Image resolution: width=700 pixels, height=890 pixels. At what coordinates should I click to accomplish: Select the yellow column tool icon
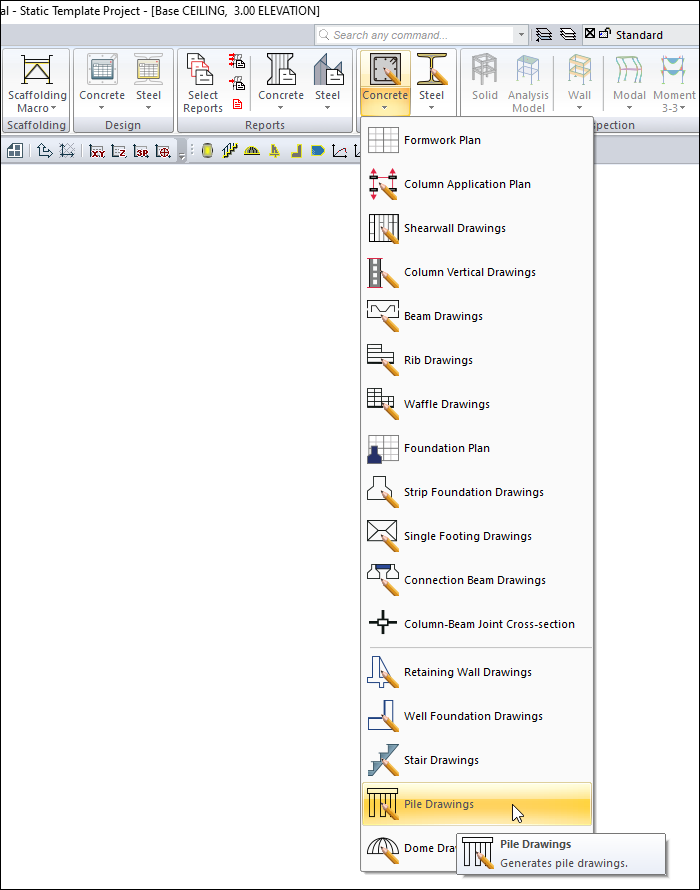point(207,150)
